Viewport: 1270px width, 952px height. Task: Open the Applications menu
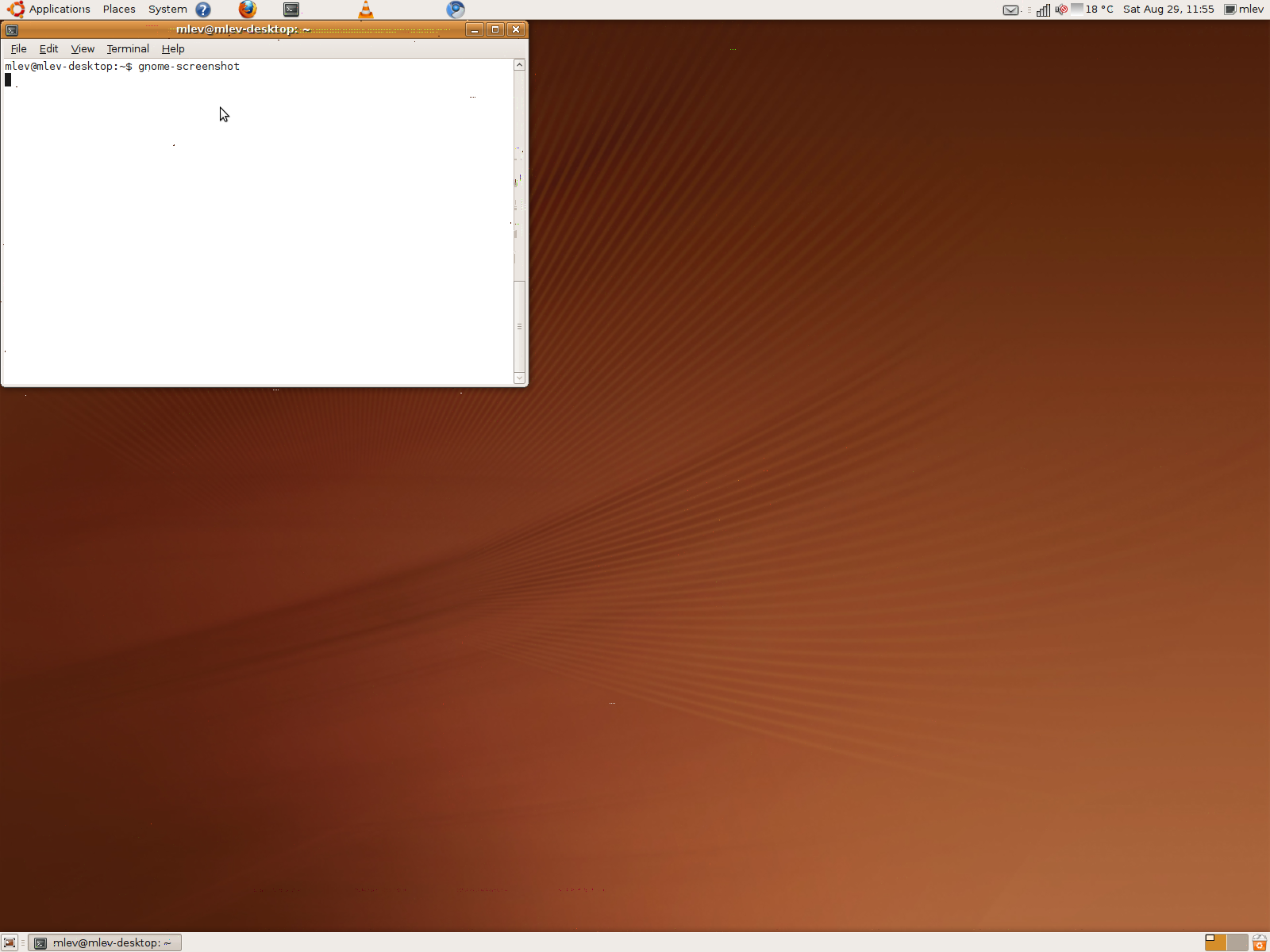tap(60, 10)
